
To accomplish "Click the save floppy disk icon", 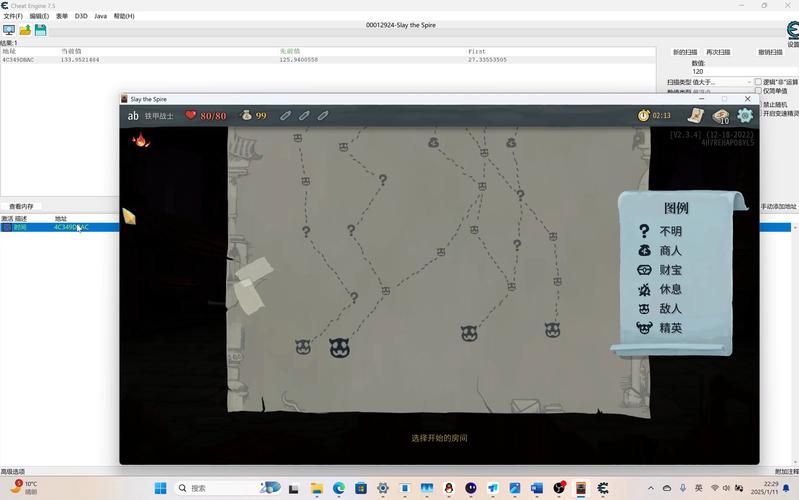I will [x=40, y=30].
